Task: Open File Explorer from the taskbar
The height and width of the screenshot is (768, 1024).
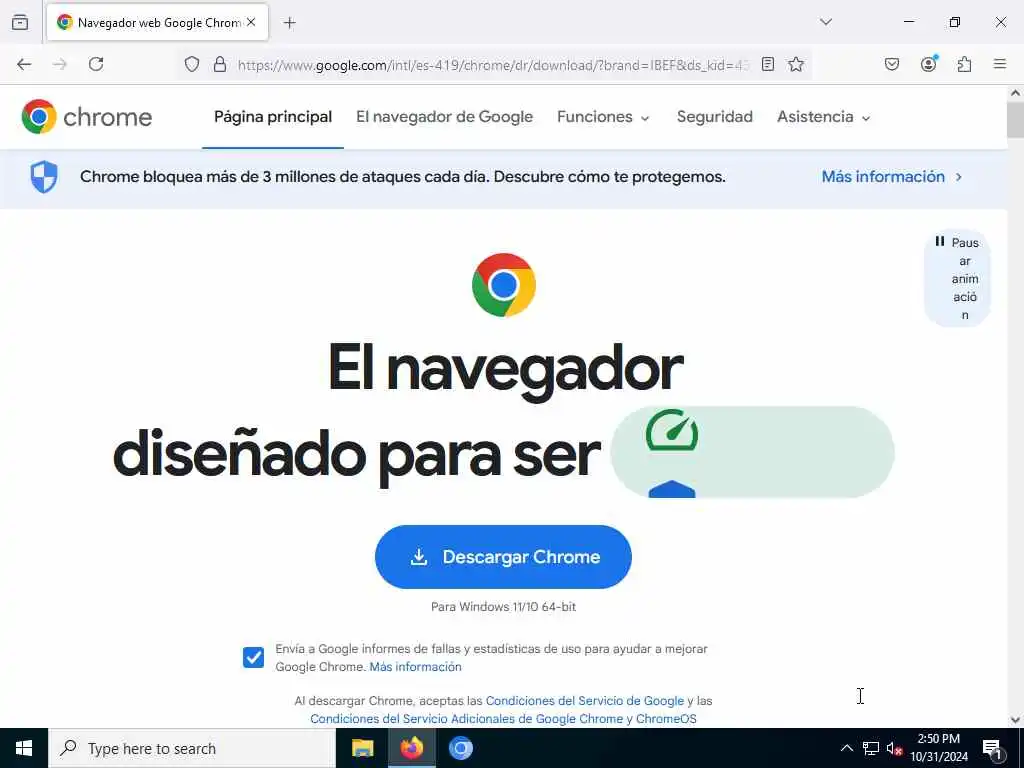Action: (x=362, y=748)
